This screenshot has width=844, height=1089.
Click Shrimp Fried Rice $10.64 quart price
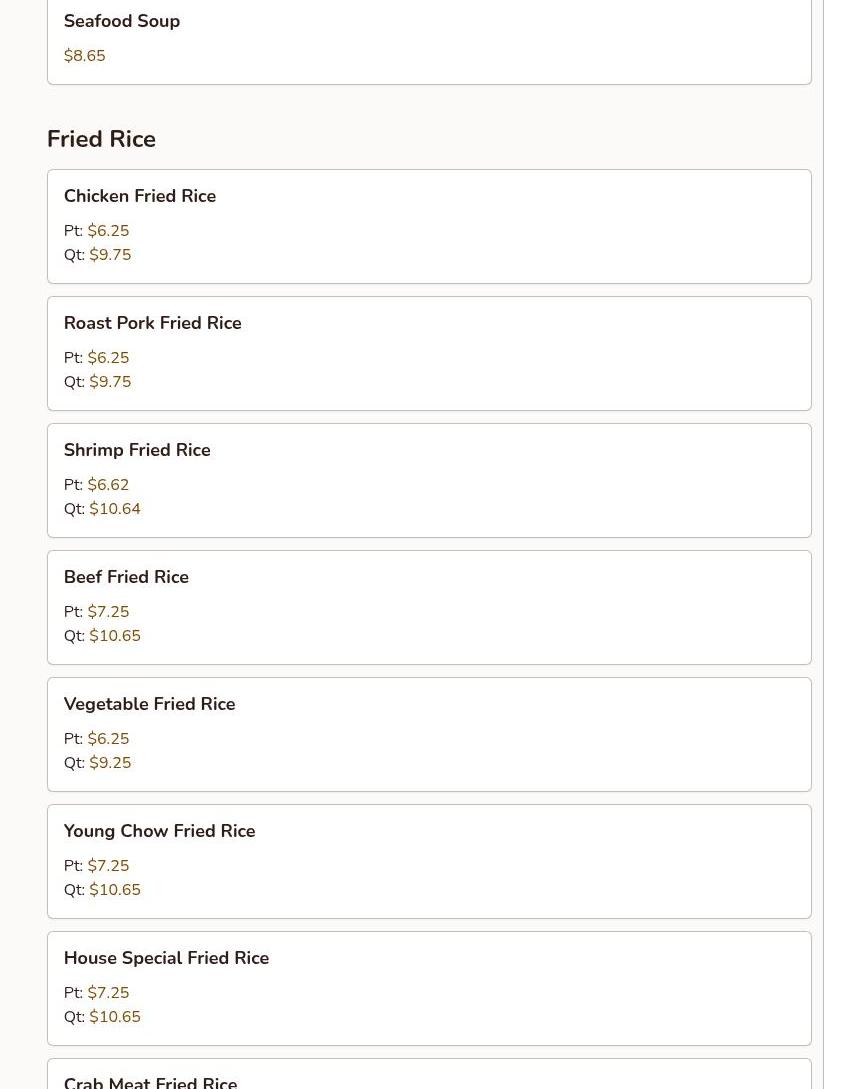[x=115, y=509]
